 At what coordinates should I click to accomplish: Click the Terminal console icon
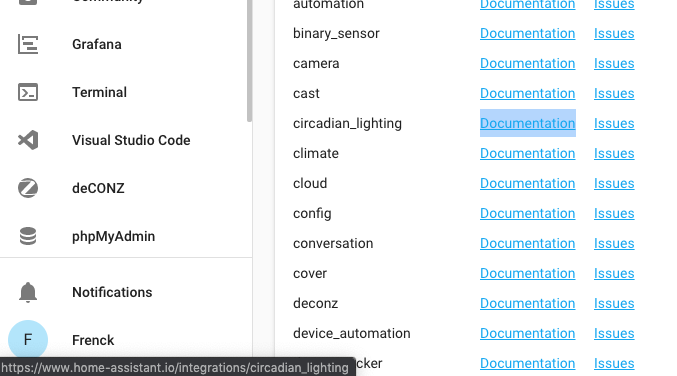[x=28, y=92]
